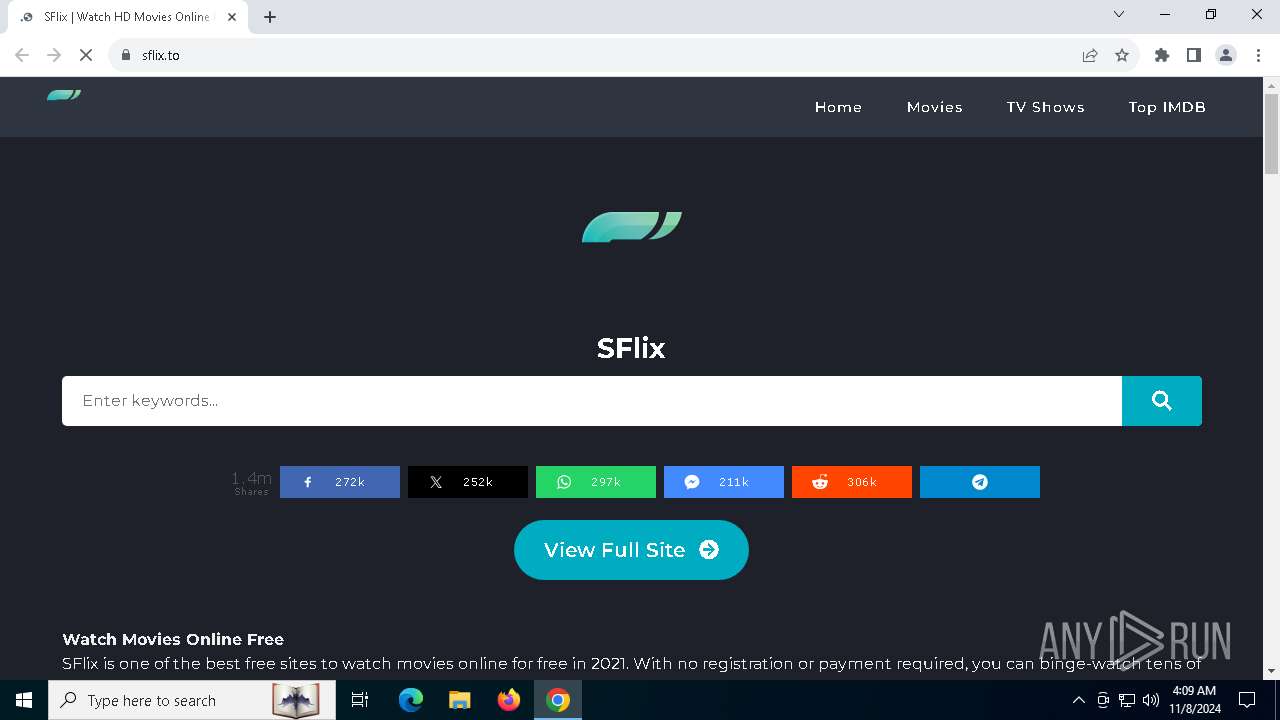Click View Full Site button
The height and width of the screenshot is (720, 1280).
pos(631,550)
